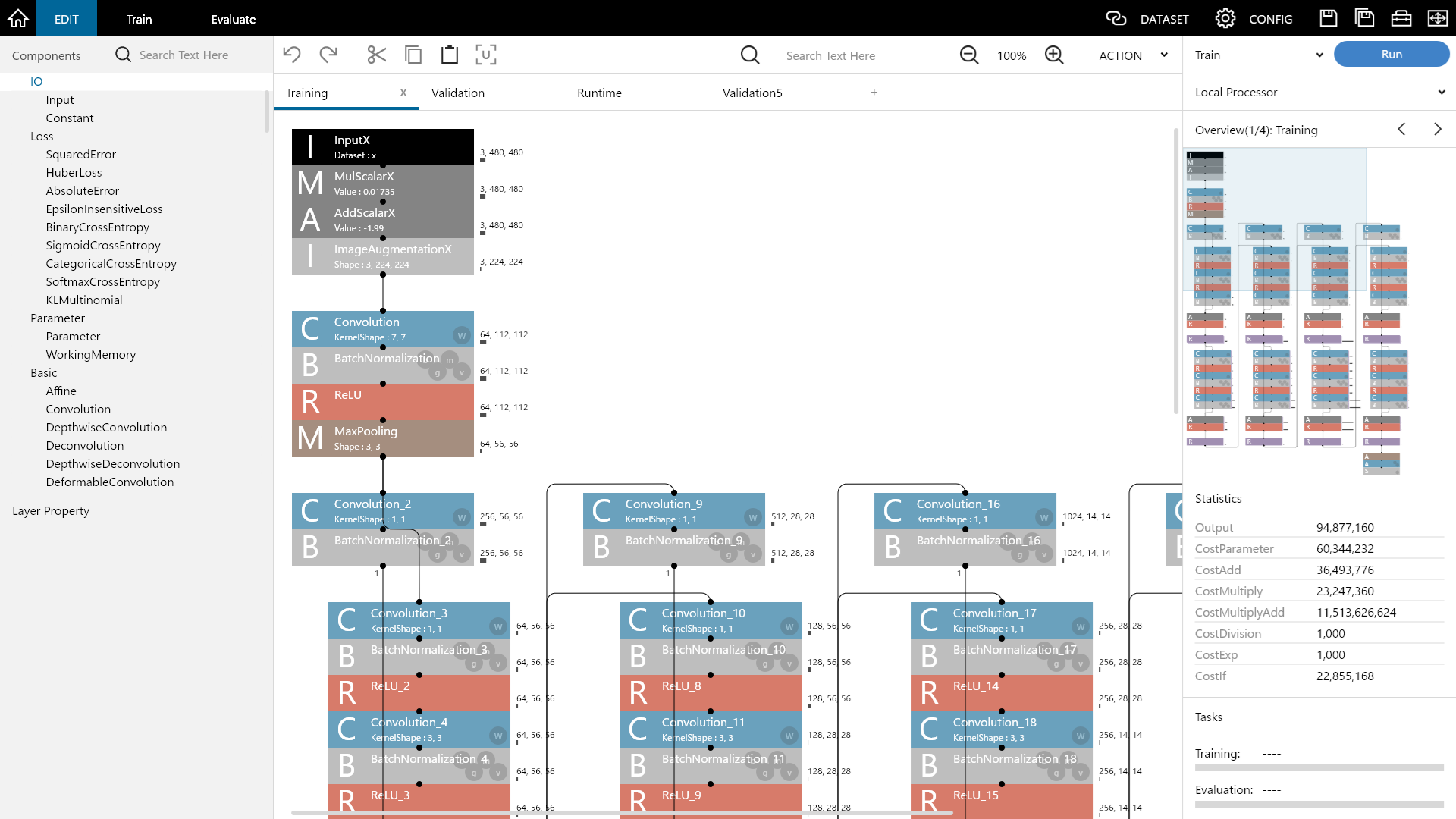Click the Redo arrow icon
Viewport: 1456px width, 819px height.
click(328, 55)
